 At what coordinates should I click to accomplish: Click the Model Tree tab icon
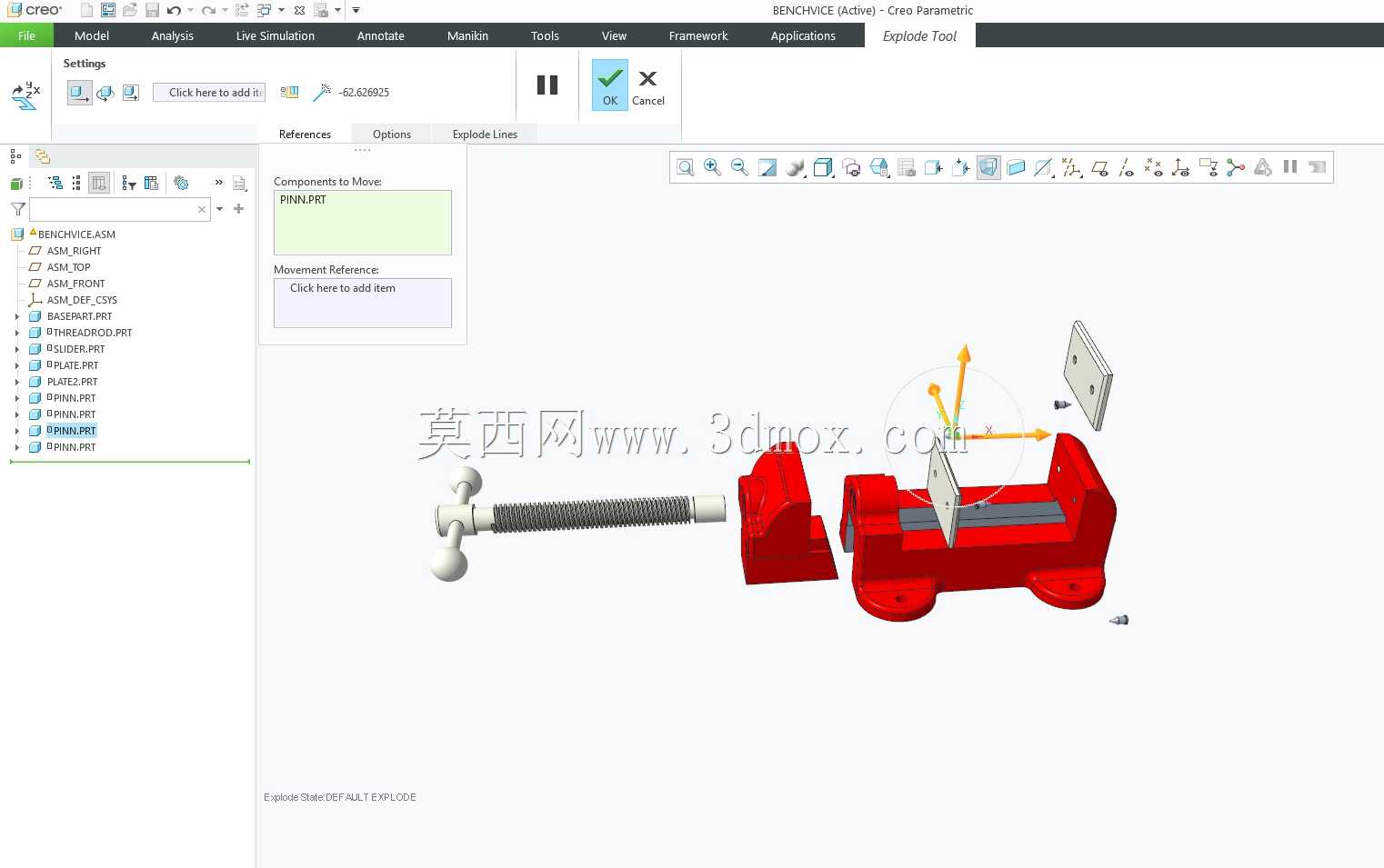(15, 156)
